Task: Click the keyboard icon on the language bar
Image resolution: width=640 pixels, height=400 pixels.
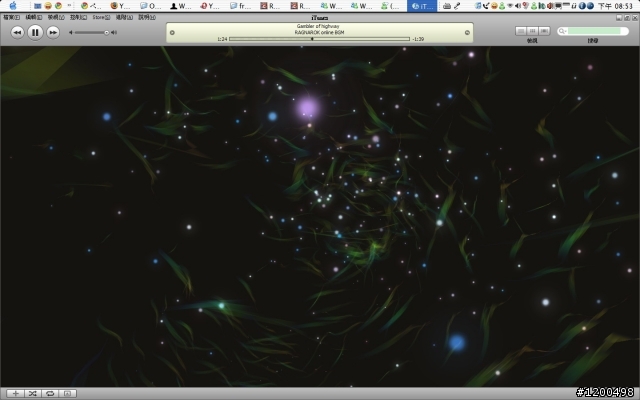Action: click(447, 6)
